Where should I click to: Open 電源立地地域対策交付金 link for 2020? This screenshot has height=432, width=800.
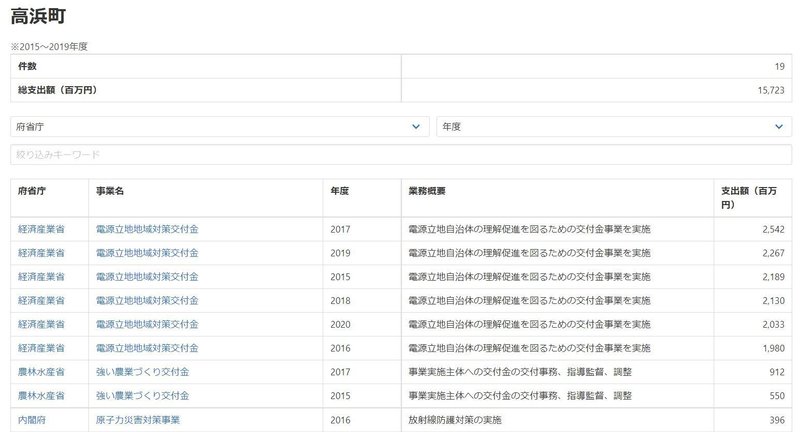(147, 324)
